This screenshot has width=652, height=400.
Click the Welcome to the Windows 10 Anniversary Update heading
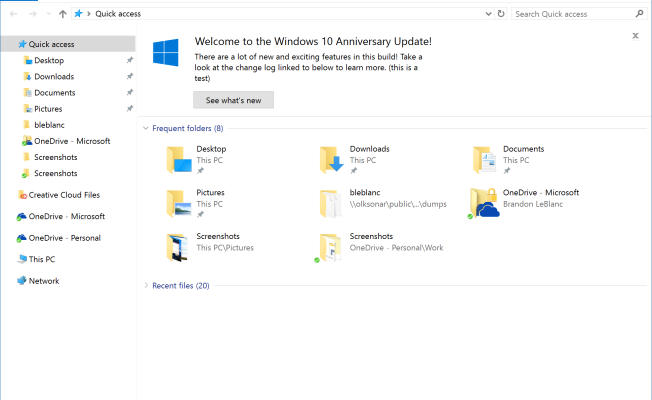[313, 42]
